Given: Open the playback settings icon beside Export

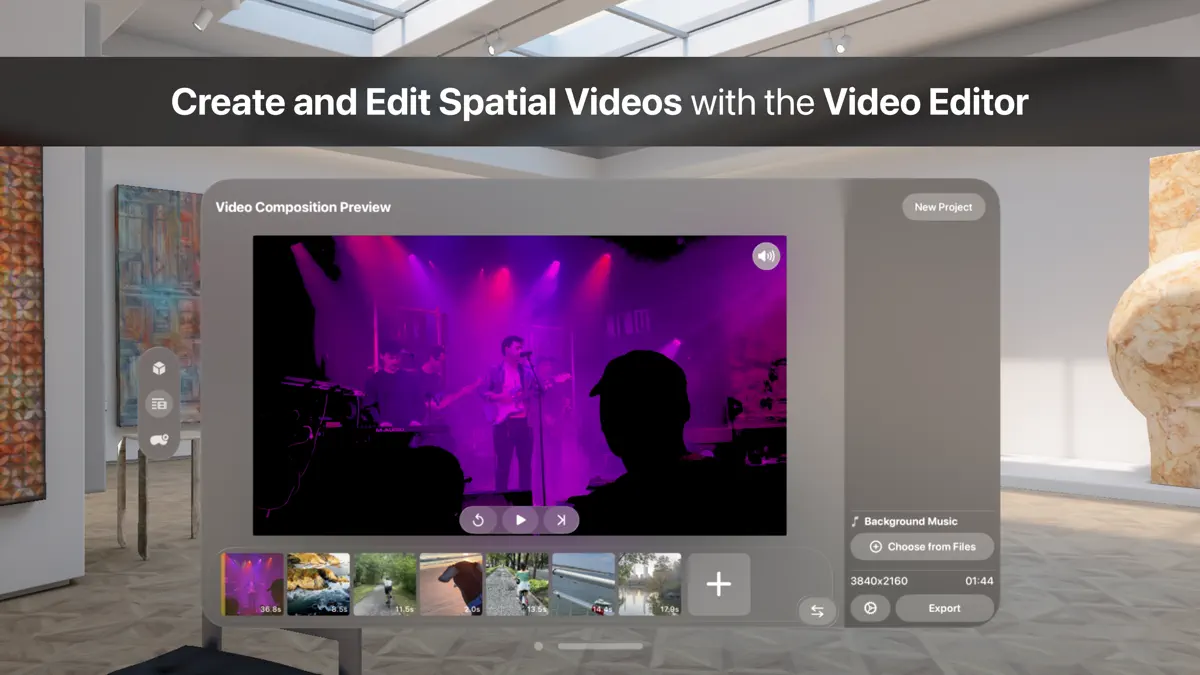Looking at the screenshot, I should coord(869,608).
